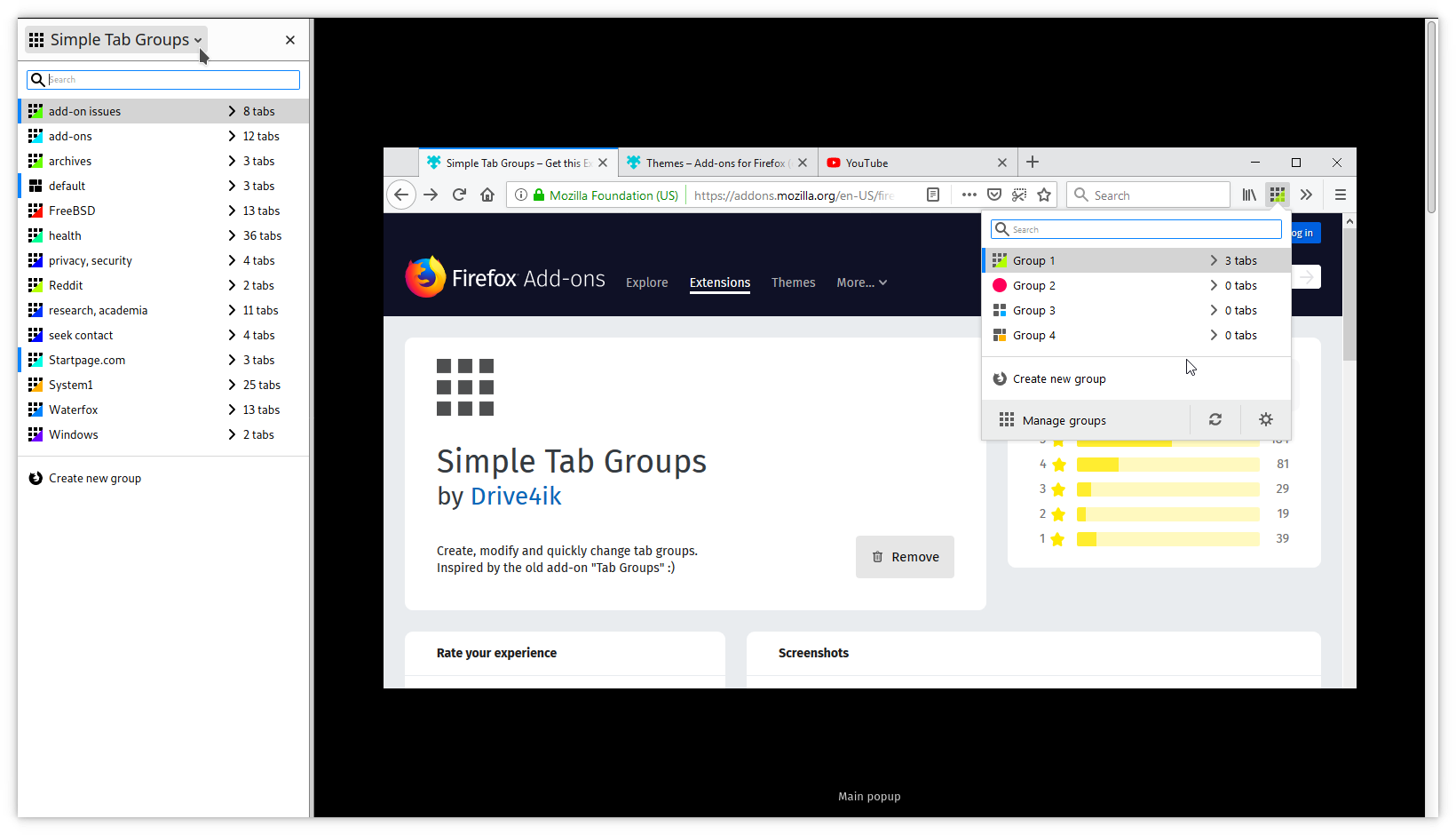Open the More… dropdown menu

[862, 282]
